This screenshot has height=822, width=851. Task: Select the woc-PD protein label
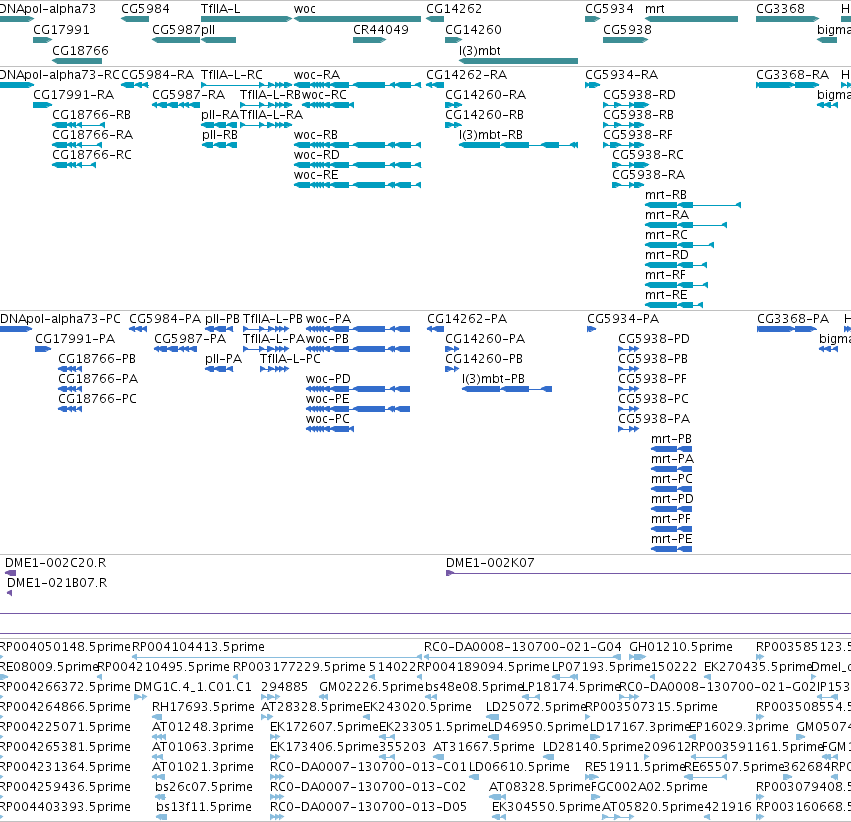pyautogui.click(x=328, y=379)
